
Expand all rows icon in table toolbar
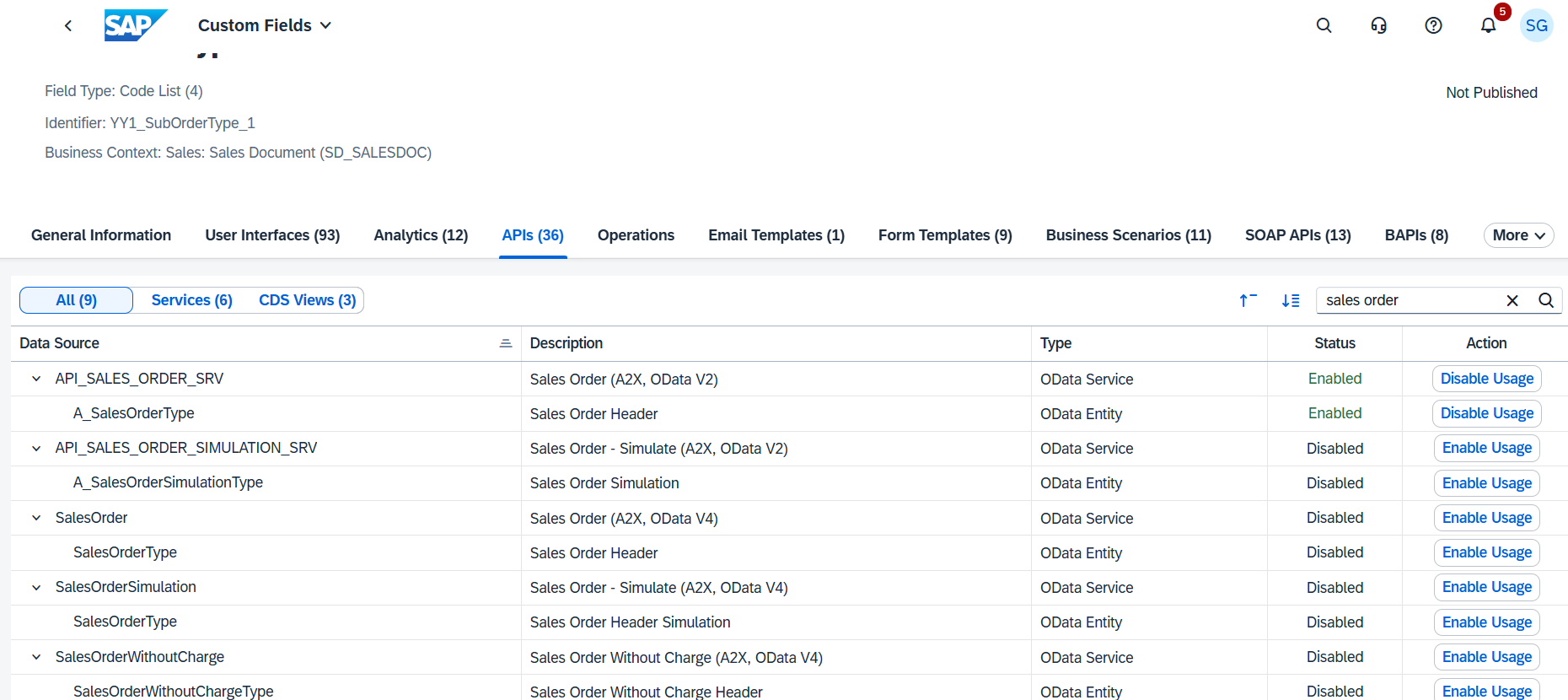coord(1290,300)
